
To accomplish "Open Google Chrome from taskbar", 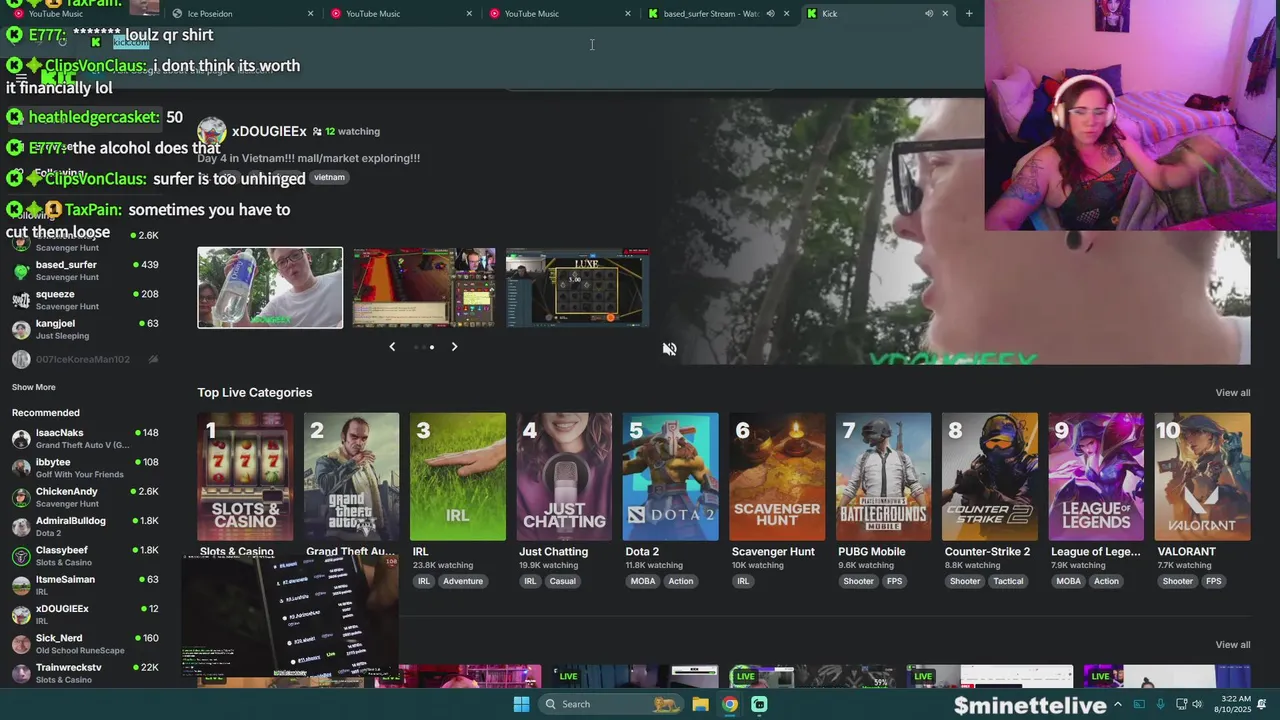I will coord(730,704).
